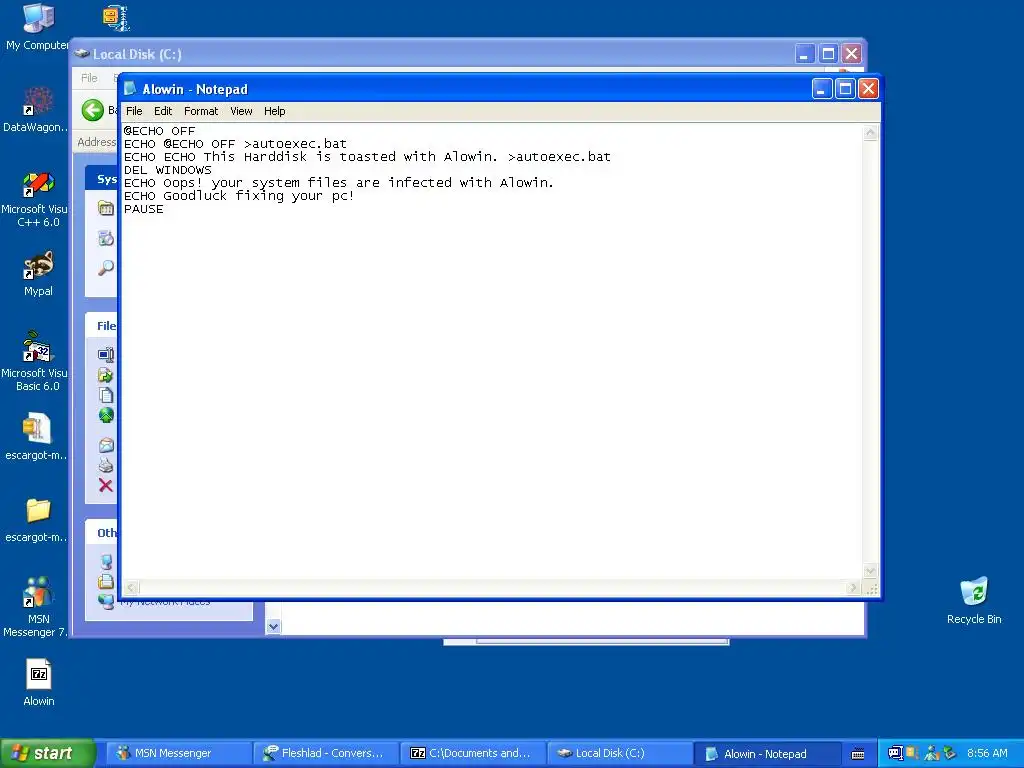The width and height of the screenshot is (1024, 768).
Task: Click add/remove programs icon in System Tasks
Action: (x=106, y=238)
